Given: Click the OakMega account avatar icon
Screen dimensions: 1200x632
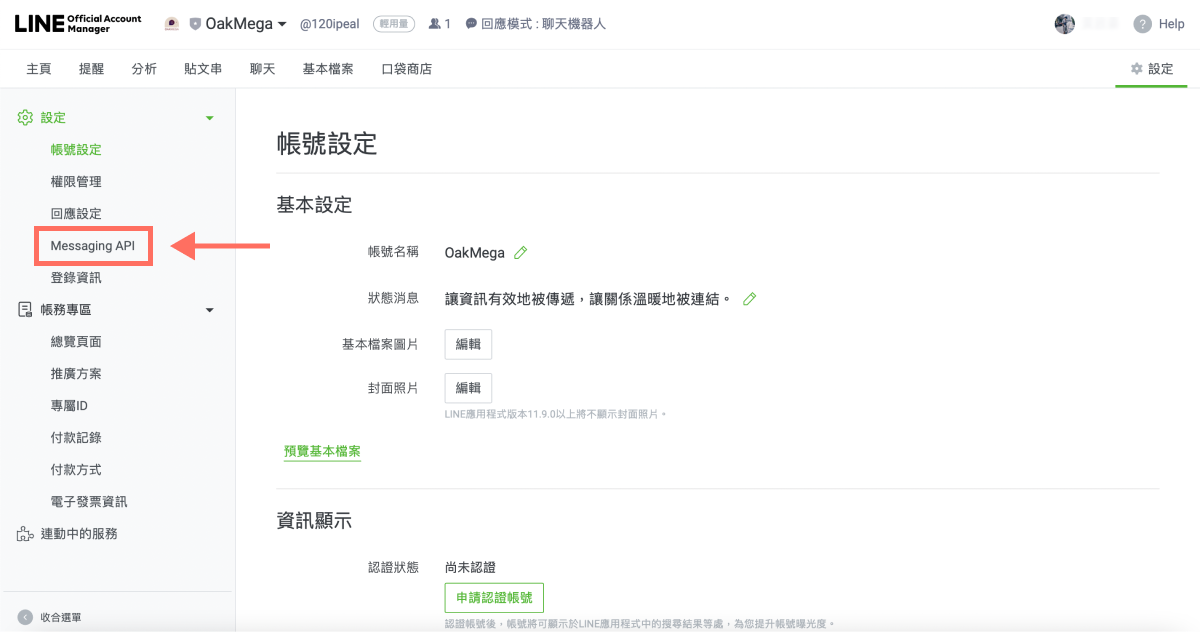Looking at the screenshot, I should pyautogui.click(x=171, y=24).
